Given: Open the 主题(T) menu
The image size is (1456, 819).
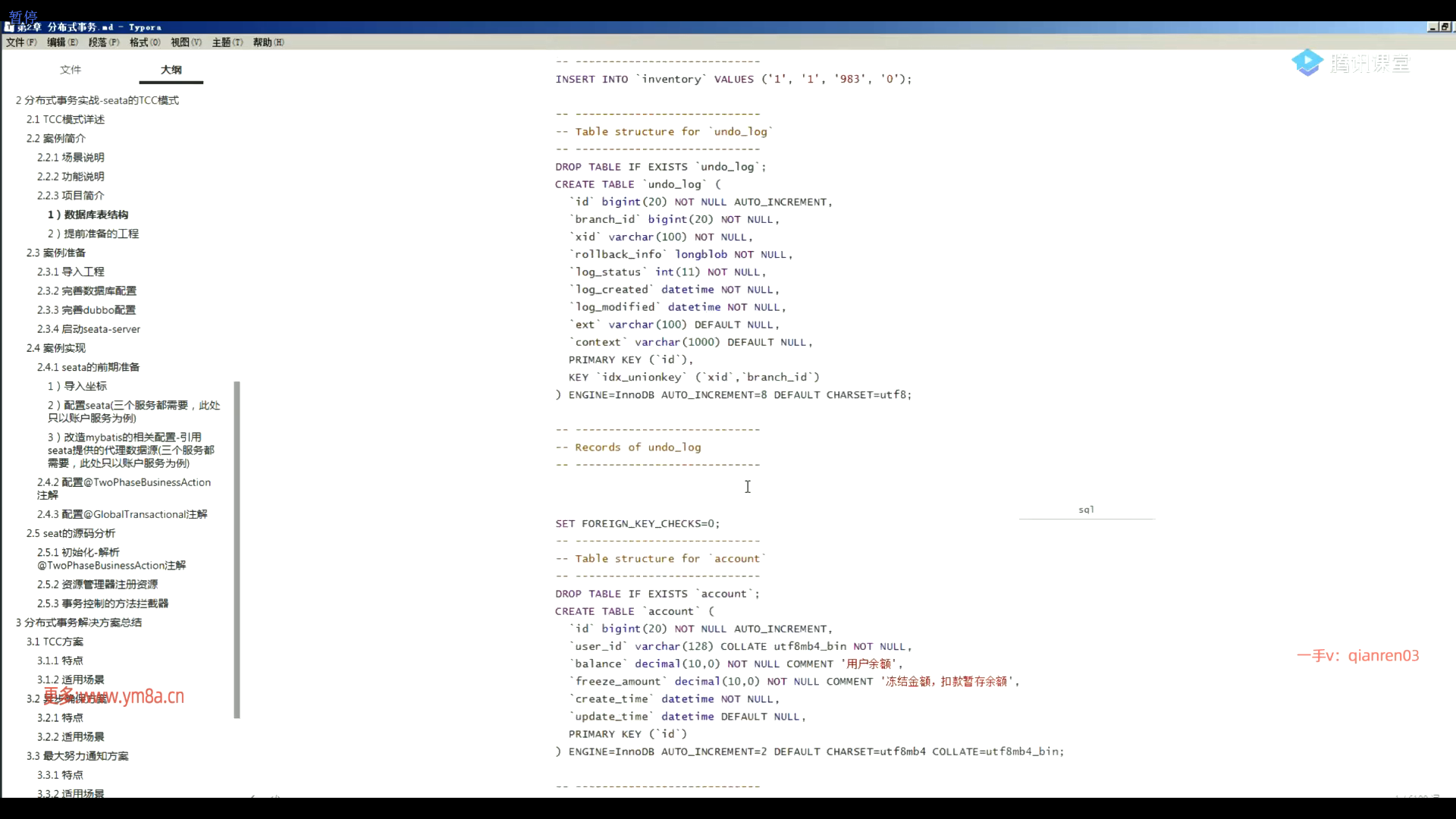Looking at the screenshot, I should (227, 42).
